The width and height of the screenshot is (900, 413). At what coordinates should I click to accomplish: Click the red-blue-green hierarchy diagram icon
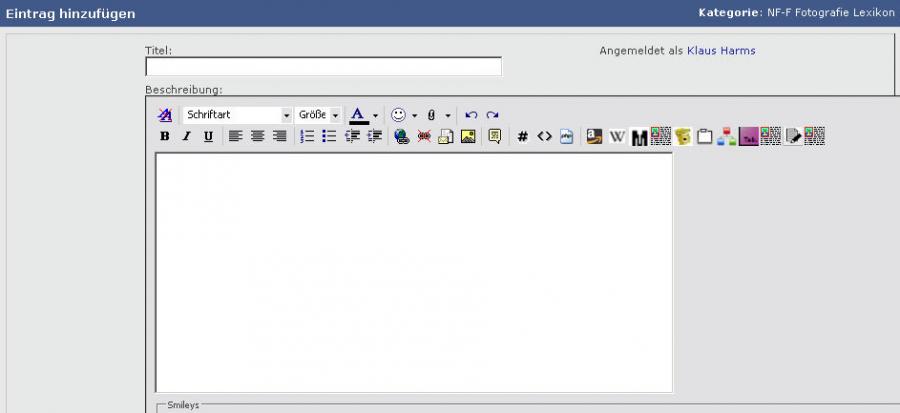[x=726, y=137]
